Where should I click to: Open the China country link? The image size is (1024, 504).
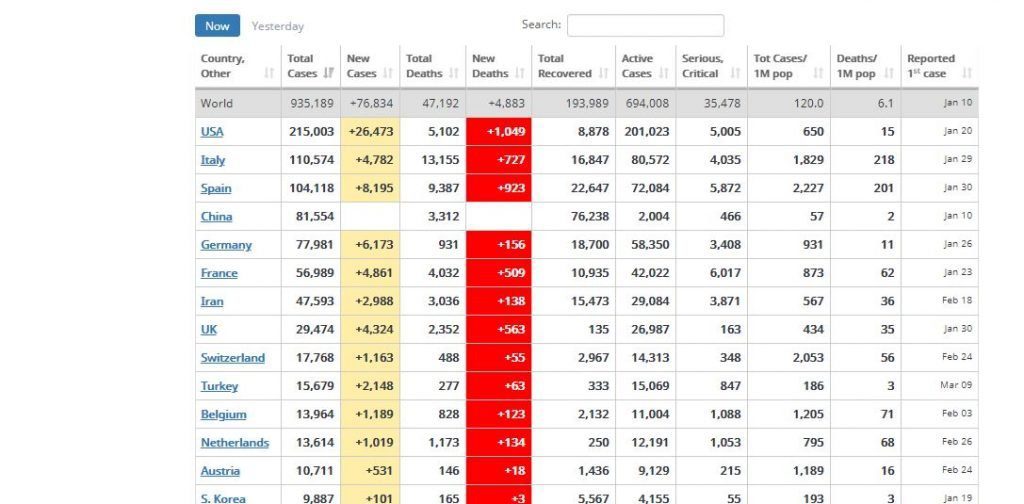(216, 216)
